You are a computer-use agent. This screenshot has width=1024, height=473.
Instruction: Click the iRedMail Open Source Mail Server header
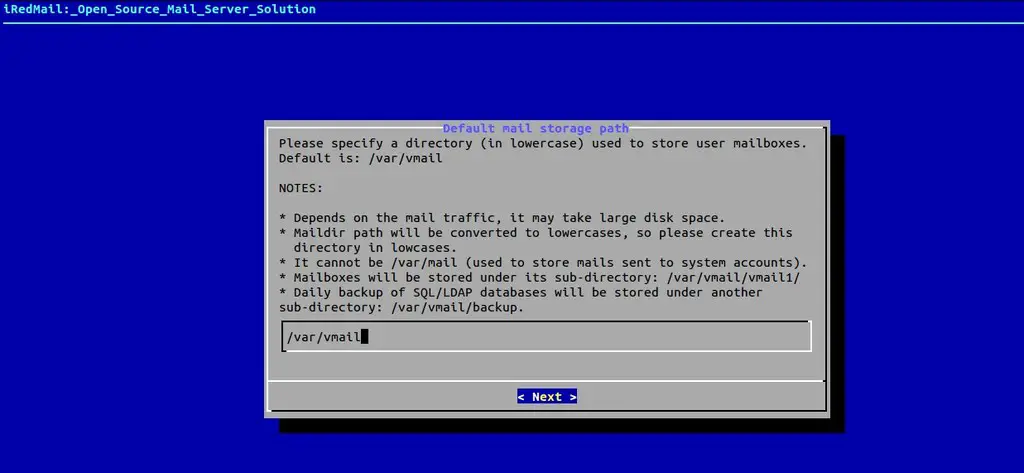click(160, 9)
